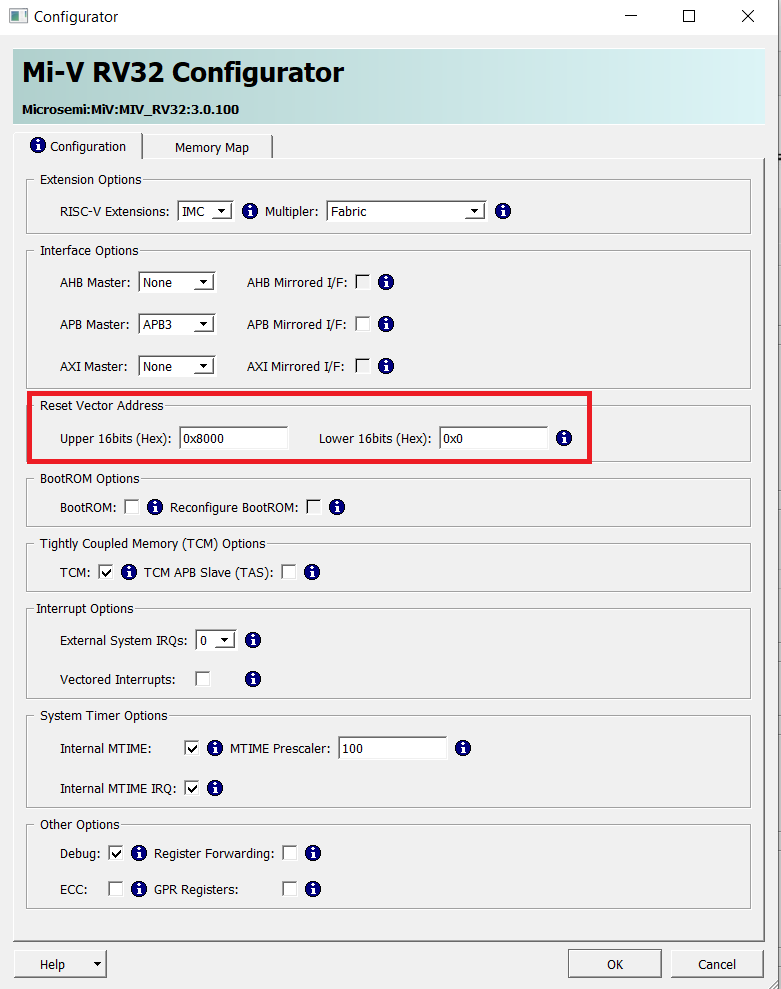Click info icon beside External System IRQs
The image size is (781, 989).
tap(253, 640)
